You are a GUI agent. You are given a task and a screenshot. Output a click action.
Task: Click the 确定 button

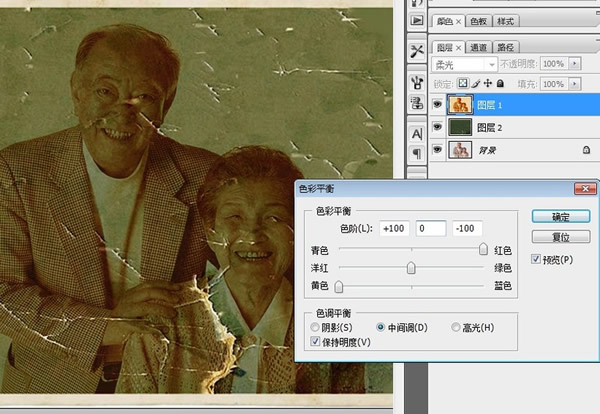[x=561, y=216]
